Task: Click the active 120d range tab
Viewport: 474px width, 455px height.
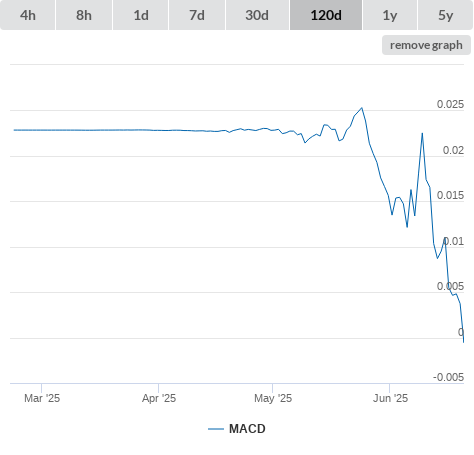Action: click(326, 15)
